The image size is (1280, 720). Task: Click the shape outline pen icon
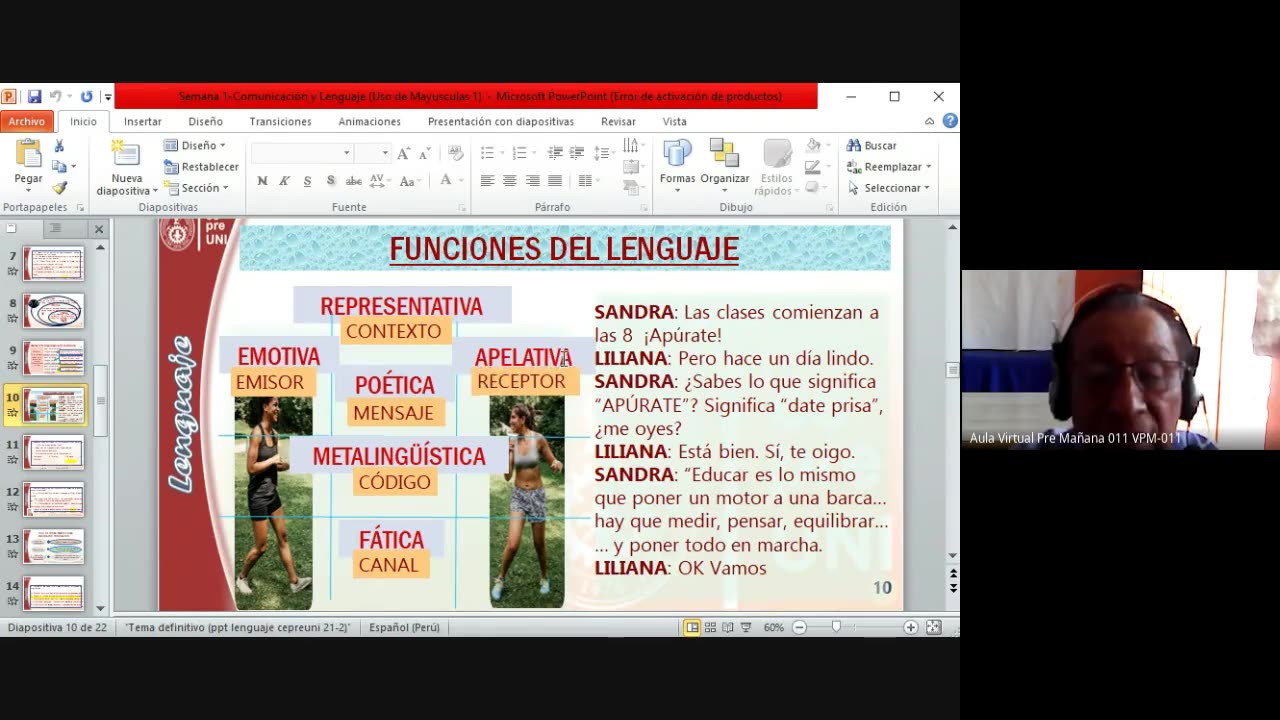coord(815,167)
